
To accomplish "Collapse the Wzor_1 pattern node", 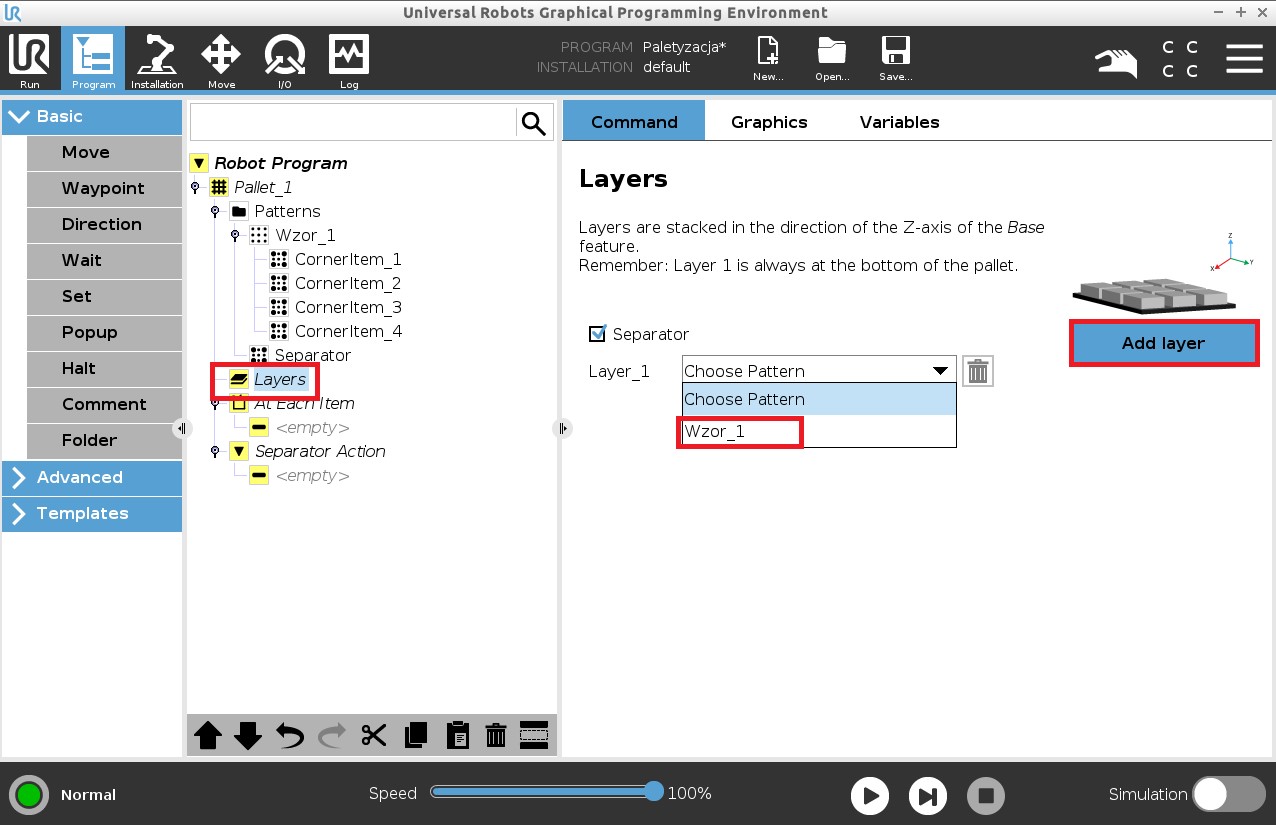I will pyautogui.click(x=235, y=235).
